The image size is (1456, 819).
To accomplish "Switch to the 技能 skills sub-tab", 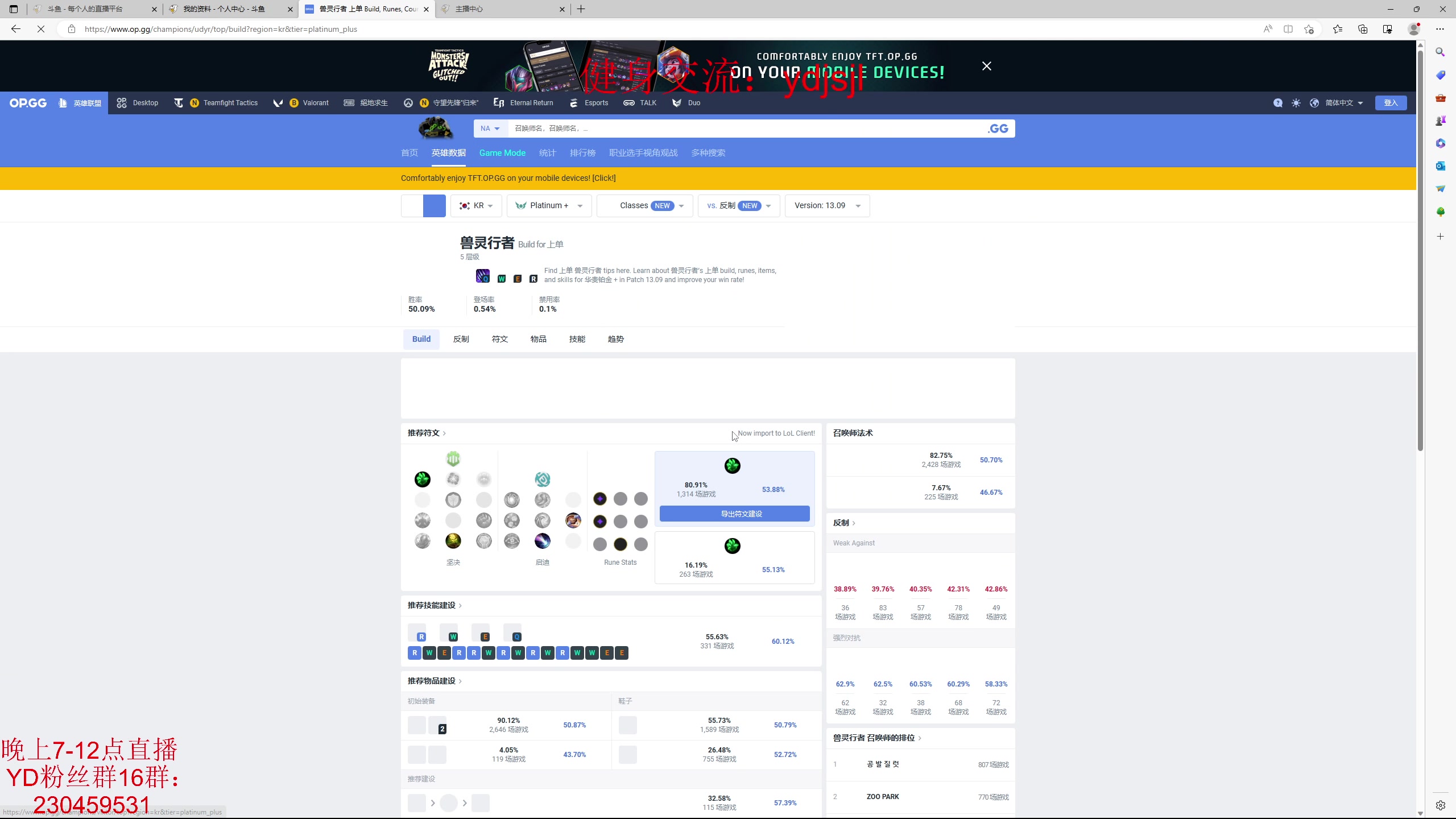I will [577, 339].
